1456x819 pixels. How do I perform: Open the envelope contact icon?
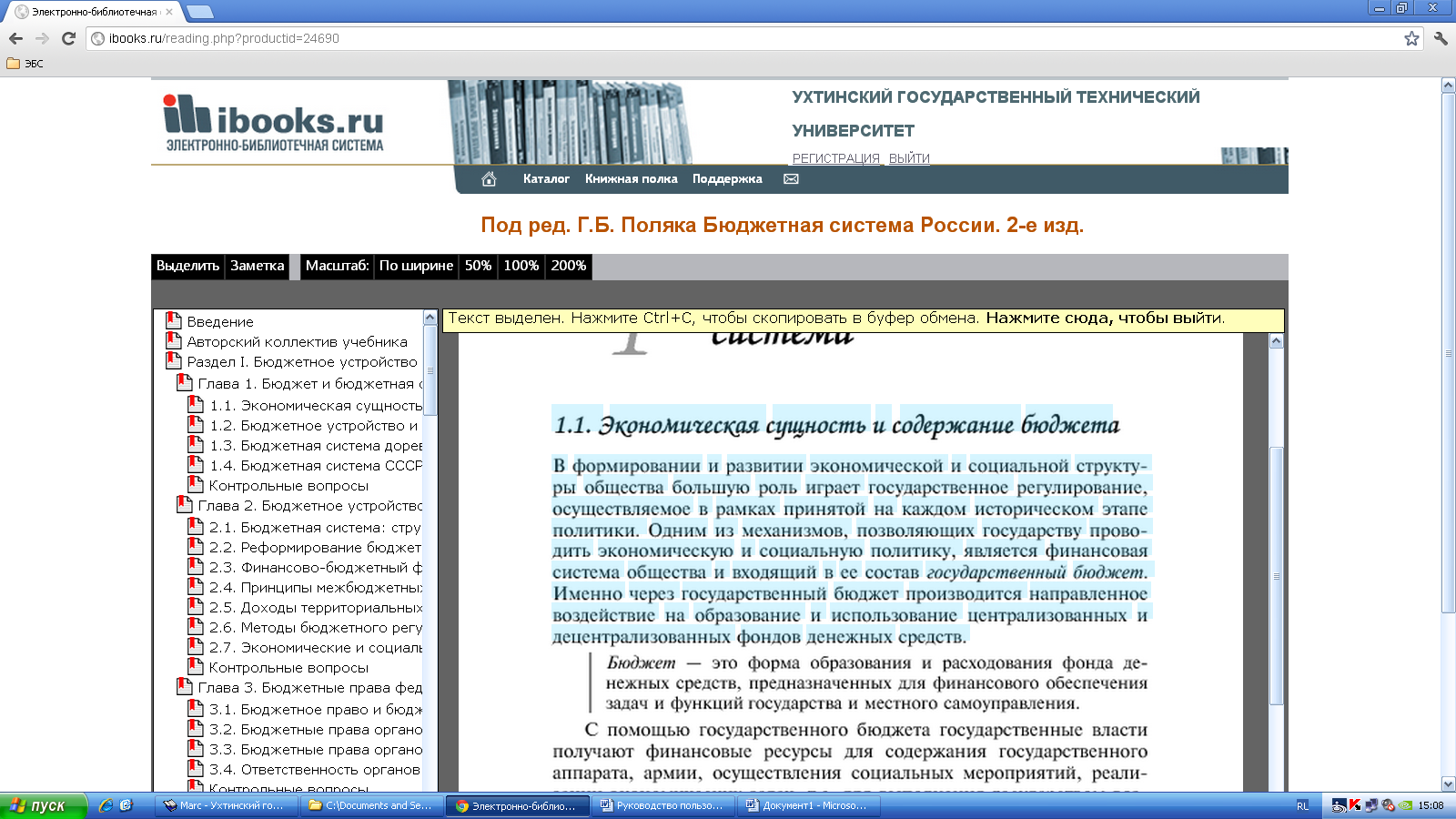click(x=791, y=179)
